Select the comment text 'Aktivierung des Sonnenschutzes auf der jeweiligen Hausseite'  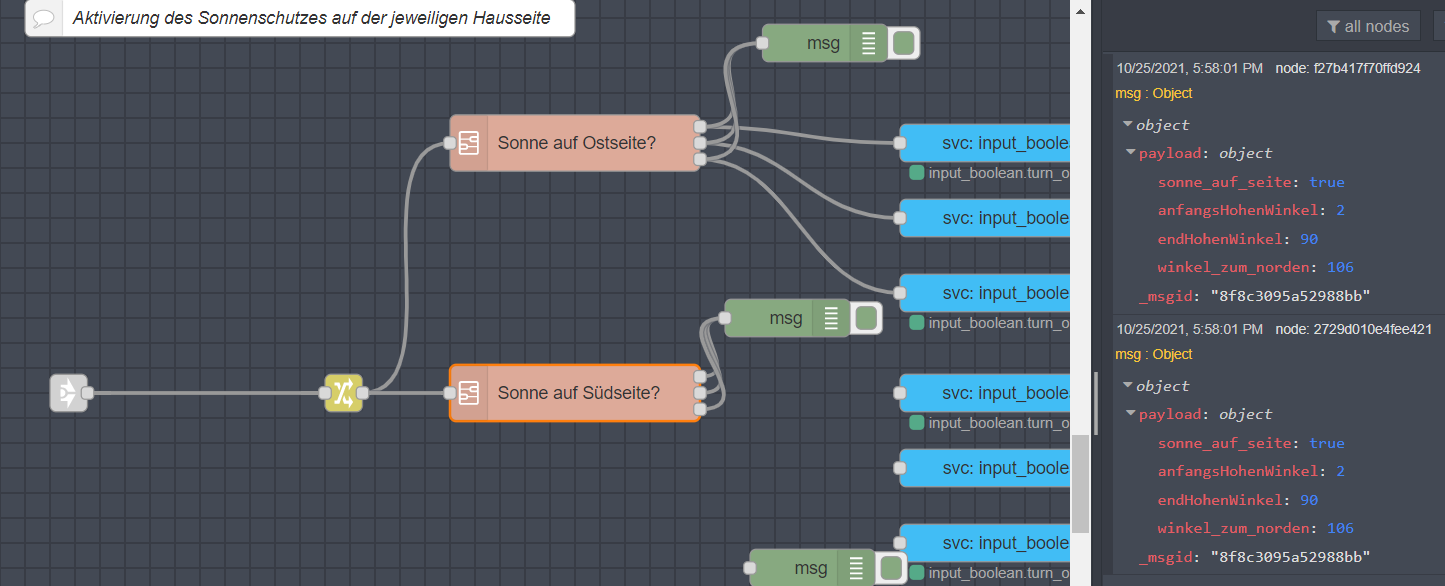[x=312, y=19]
